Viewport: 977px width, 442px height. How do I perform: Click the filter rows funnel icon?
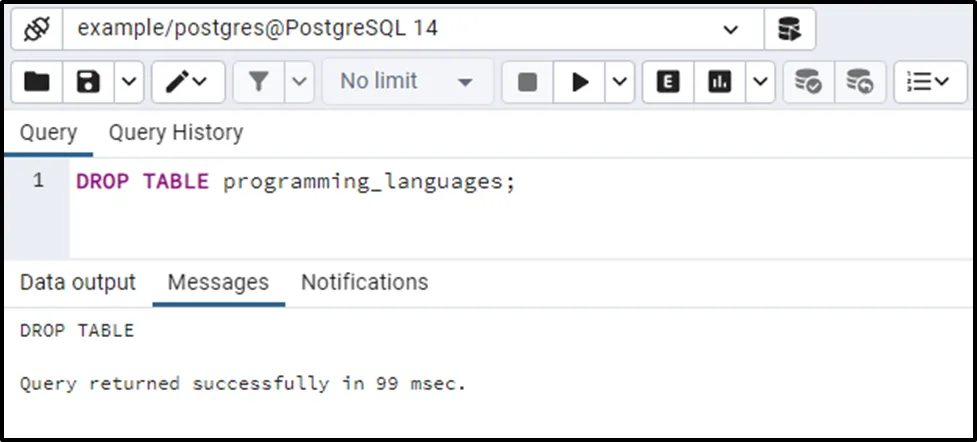(x=259, y=82)
